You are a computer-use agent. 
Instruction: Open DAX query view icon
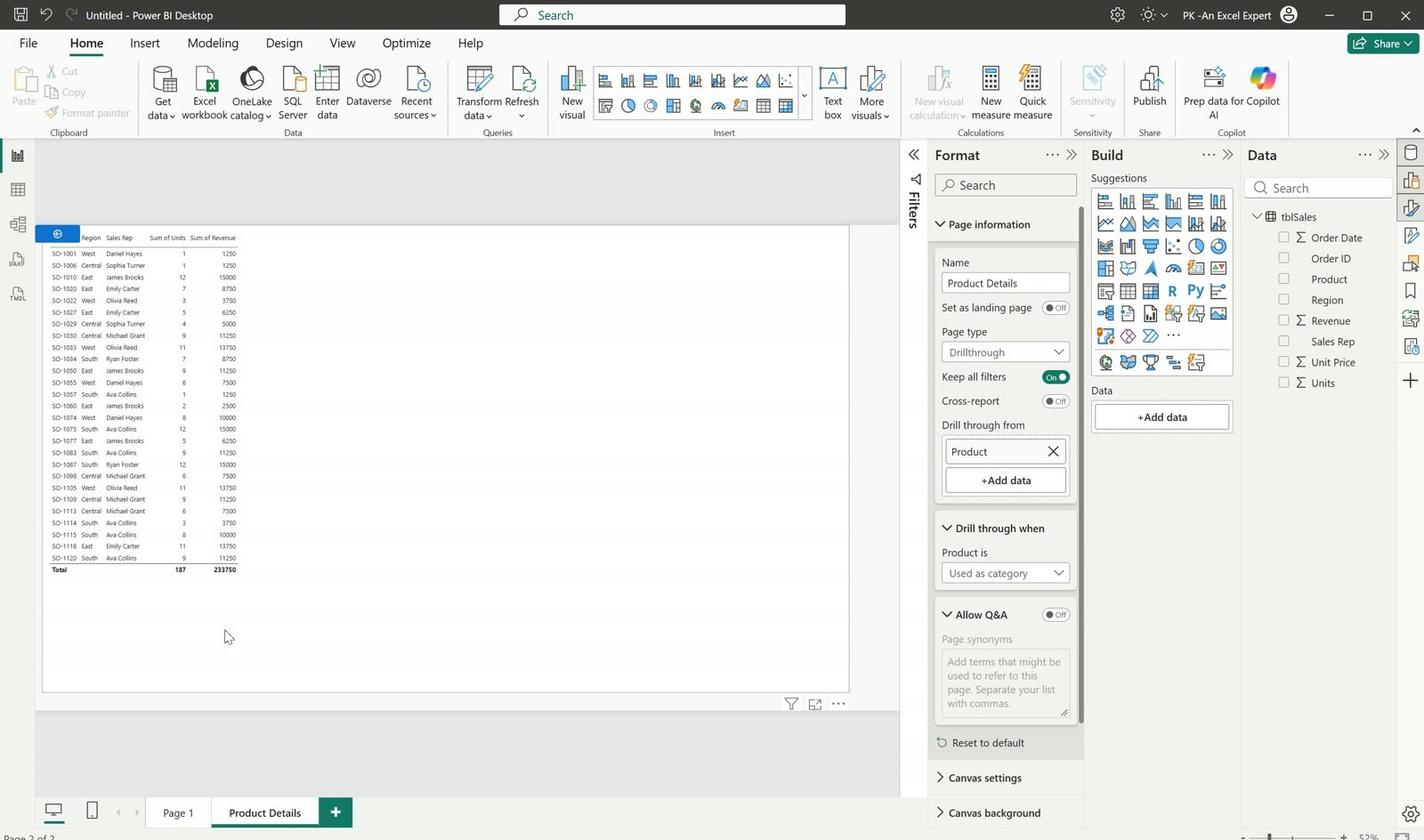(17, 259)
